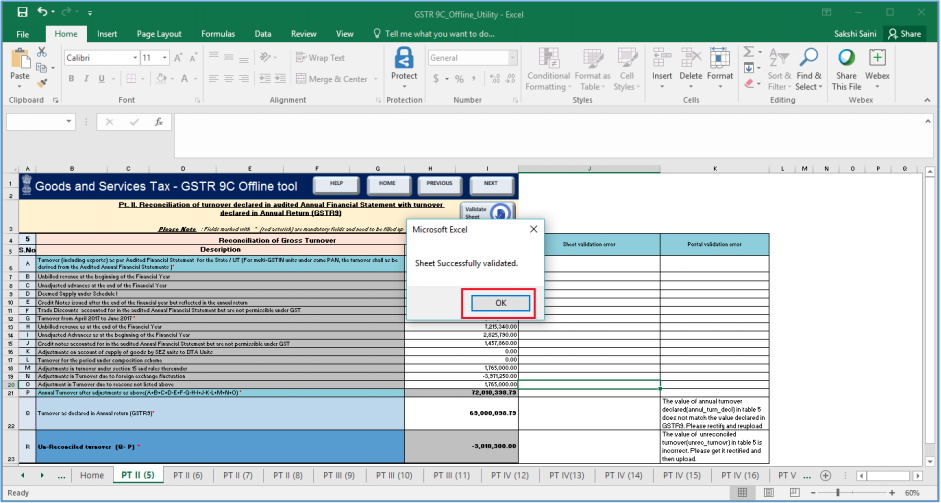Viewport: 941px width, 503px height.
Task: Click the Font Color A swatch
Action: [185, 79]
